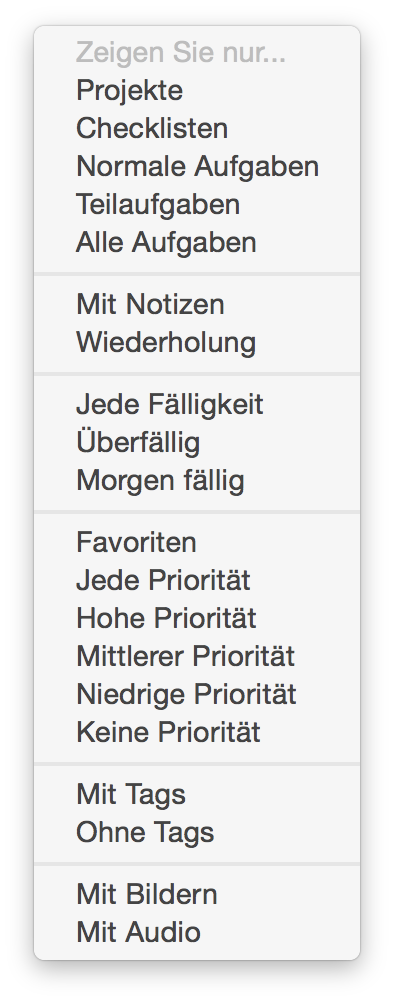The height and width of the screenshot is (1002, 394).
Task: Filter by Normale Aufgaben
Action: [197, 166]
